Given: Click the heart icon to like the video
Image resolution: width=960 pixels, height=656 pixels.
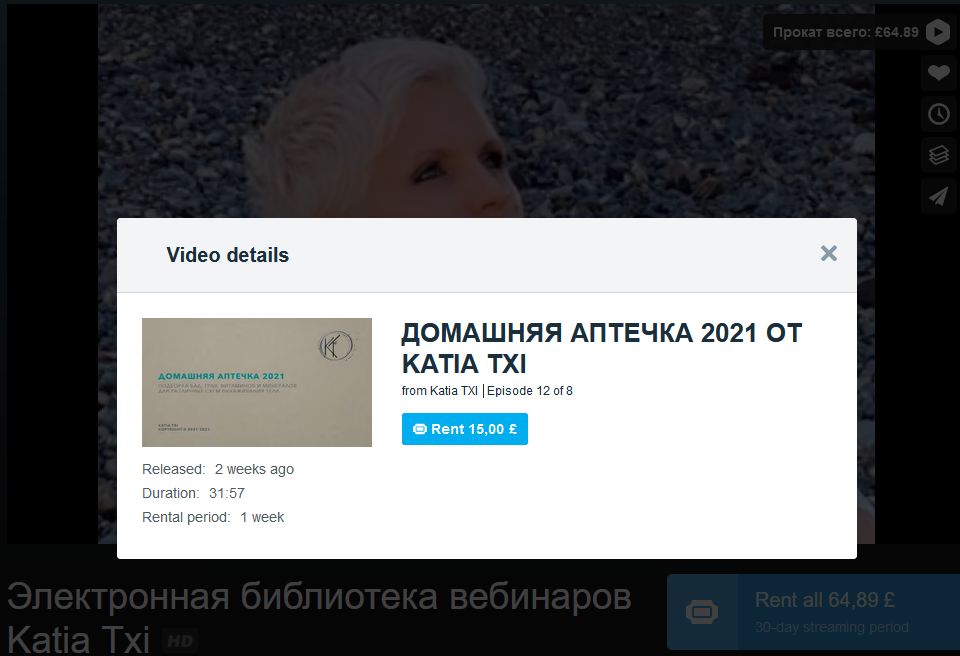Looking at the screenshot, I should [x=938, y=73].
